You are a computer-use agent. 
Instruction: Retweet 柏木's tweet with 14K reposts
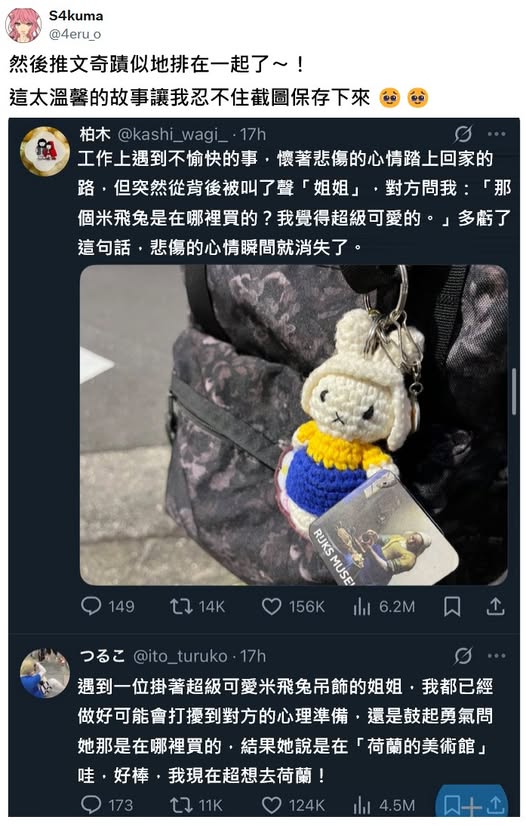[x=181, y=606]
